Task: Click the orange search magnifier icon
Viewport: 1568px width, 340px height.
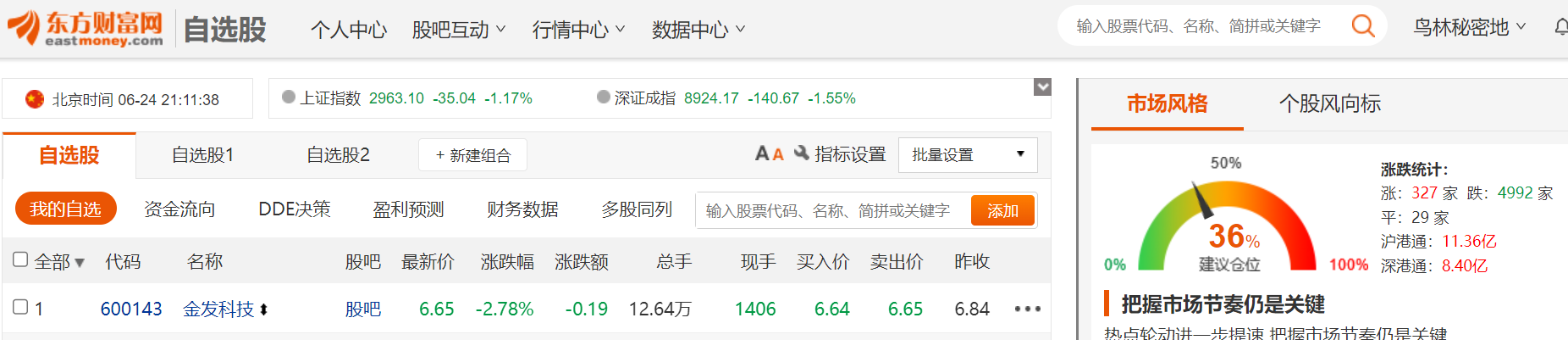Action: tap(1363, 26)
